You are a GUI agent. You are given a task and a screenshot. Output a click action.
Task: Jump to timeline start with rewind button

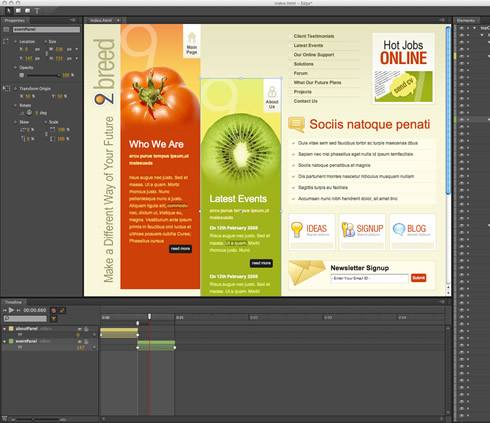pos(5,310)
